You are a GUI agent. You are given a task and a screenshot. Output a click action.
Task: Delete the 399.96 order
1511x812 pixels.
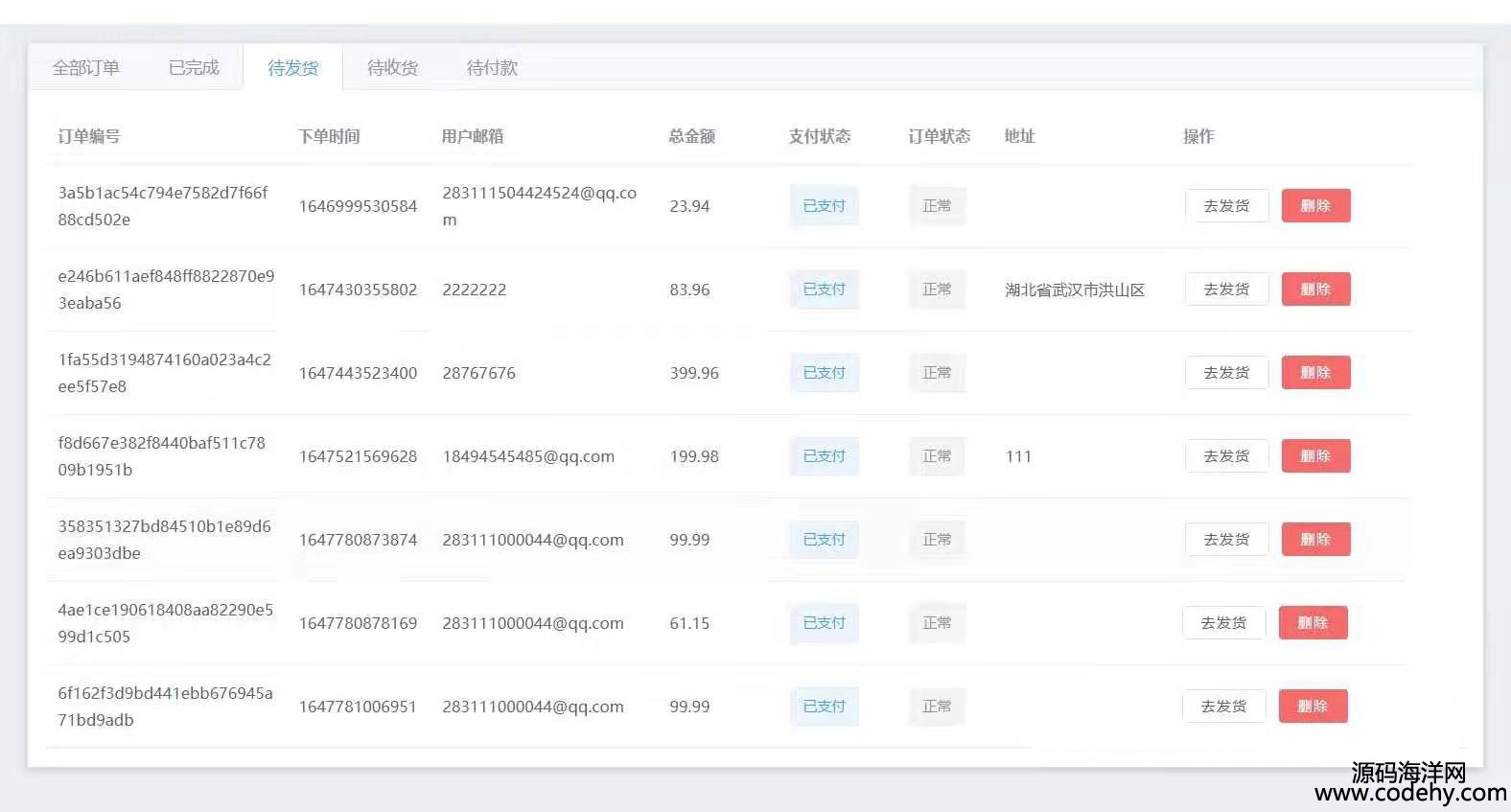[x=1315, y=373]
